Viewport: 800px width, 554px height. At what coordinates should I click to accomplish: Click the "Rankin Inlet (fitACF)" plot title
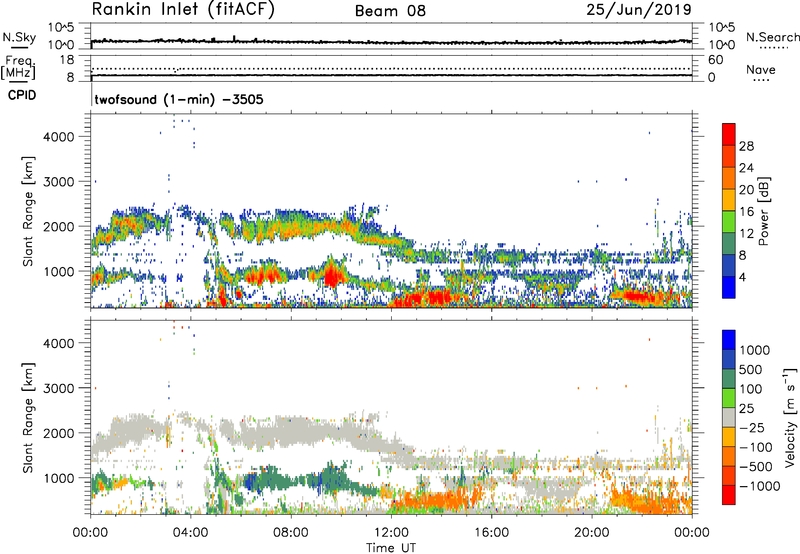coord(183,10)
